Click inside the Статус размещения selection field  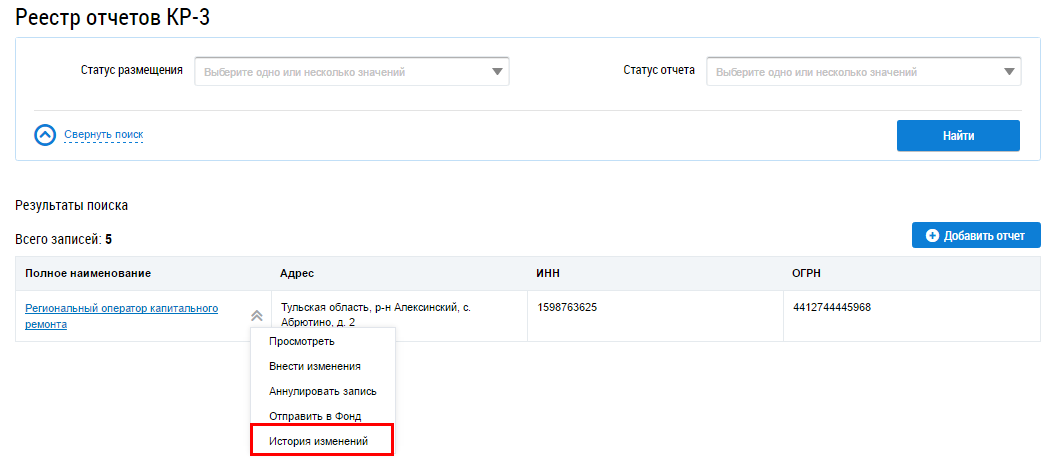340,72
